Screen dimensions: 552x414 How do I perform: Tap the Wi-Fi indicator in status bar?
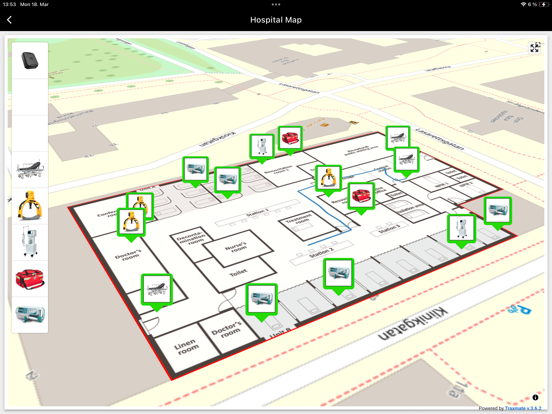[x=523, y=5]
